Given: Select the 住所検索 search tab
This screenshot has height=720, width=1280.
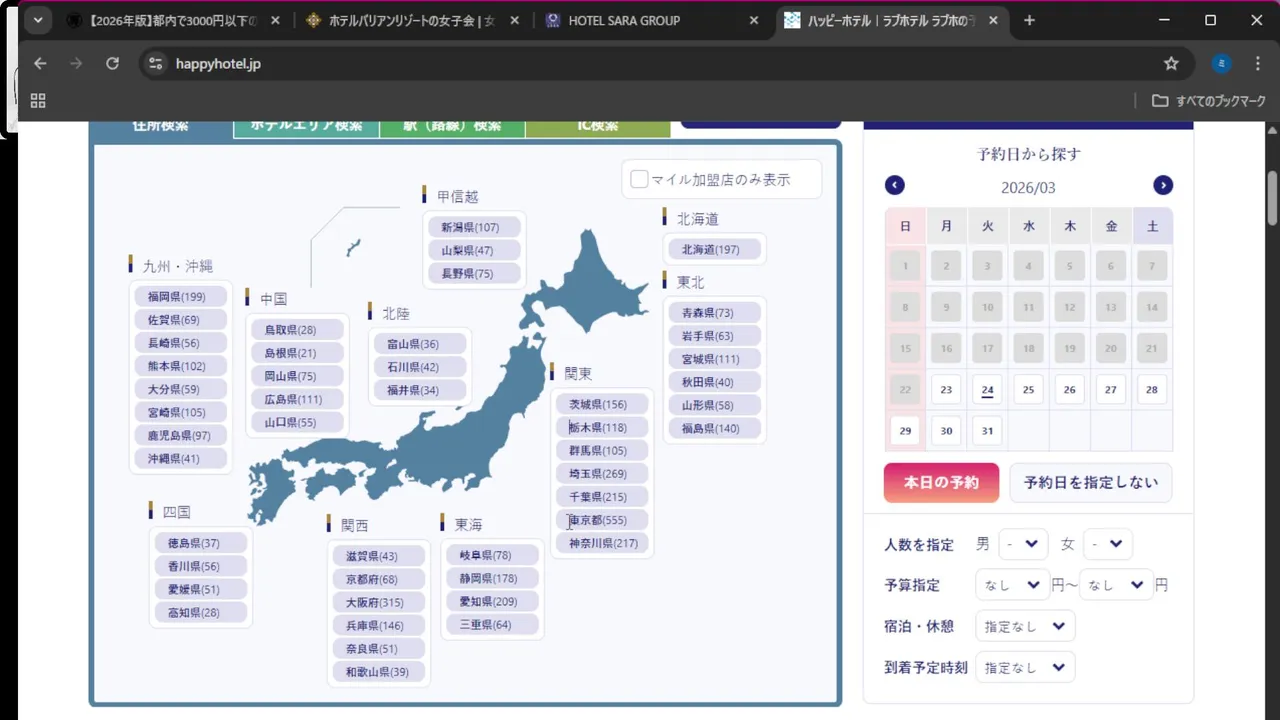Looking at the screenshot, I should (161, 128).
